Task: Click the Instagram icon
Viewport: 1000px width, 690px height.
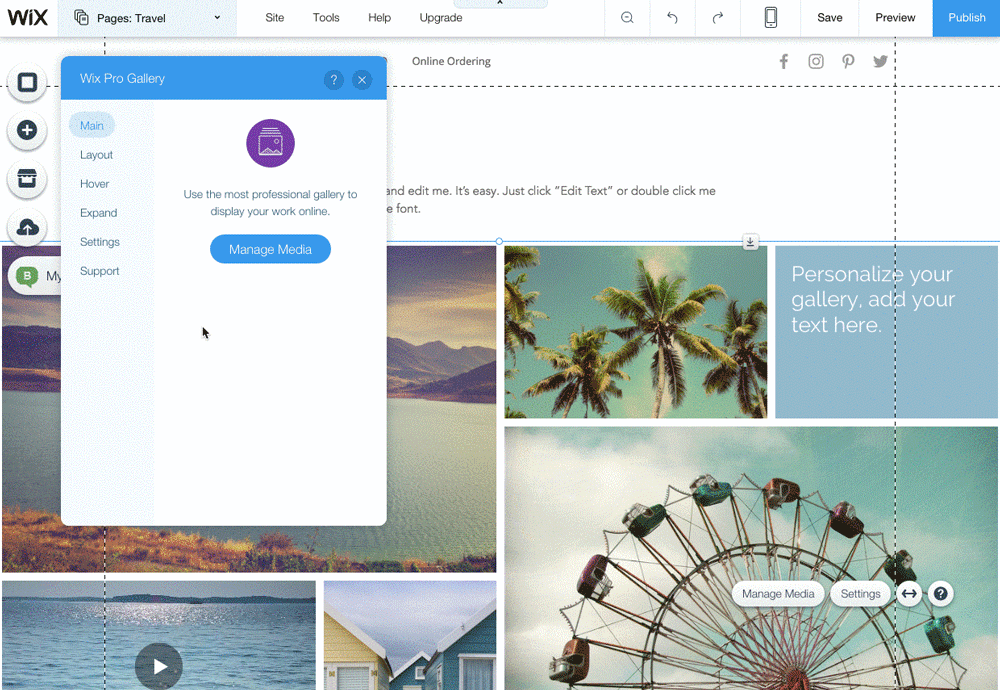Action: (816, 61)
